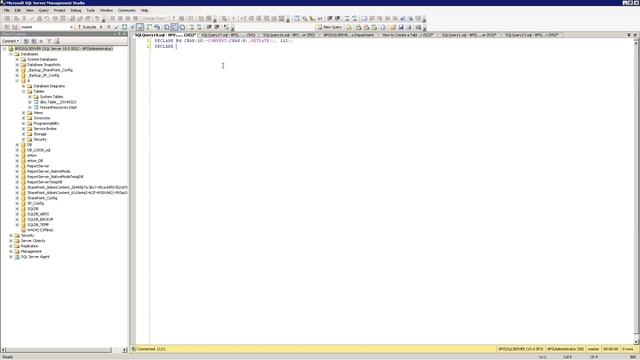This screenshot has height=360, width=640.
Task: Open the Help menu
Action: (144, 10)
